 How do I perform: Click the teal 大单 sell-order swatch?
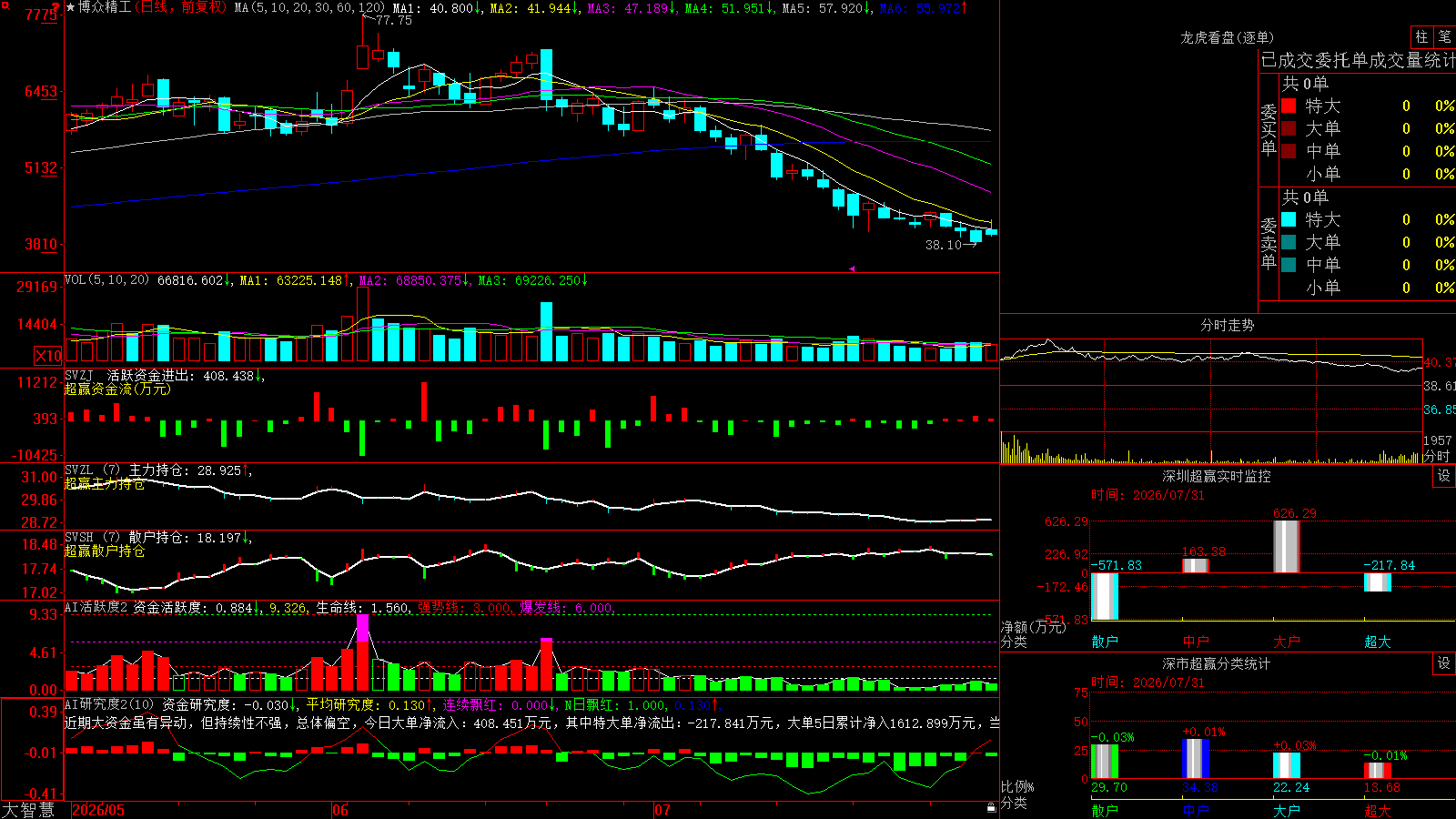1289,242
